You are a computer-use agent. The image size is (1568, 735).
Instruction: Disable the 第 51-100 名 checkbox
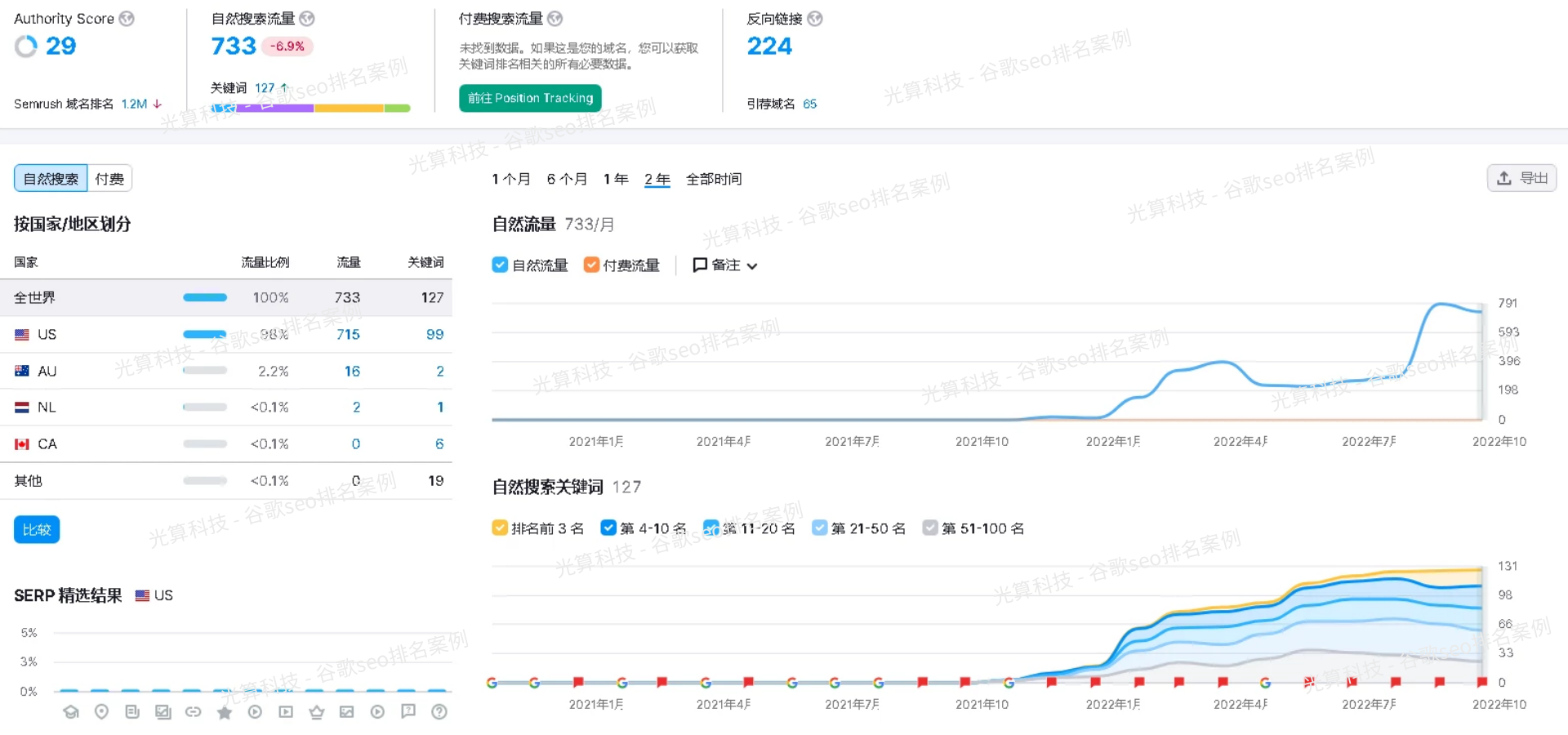(929, 528)
